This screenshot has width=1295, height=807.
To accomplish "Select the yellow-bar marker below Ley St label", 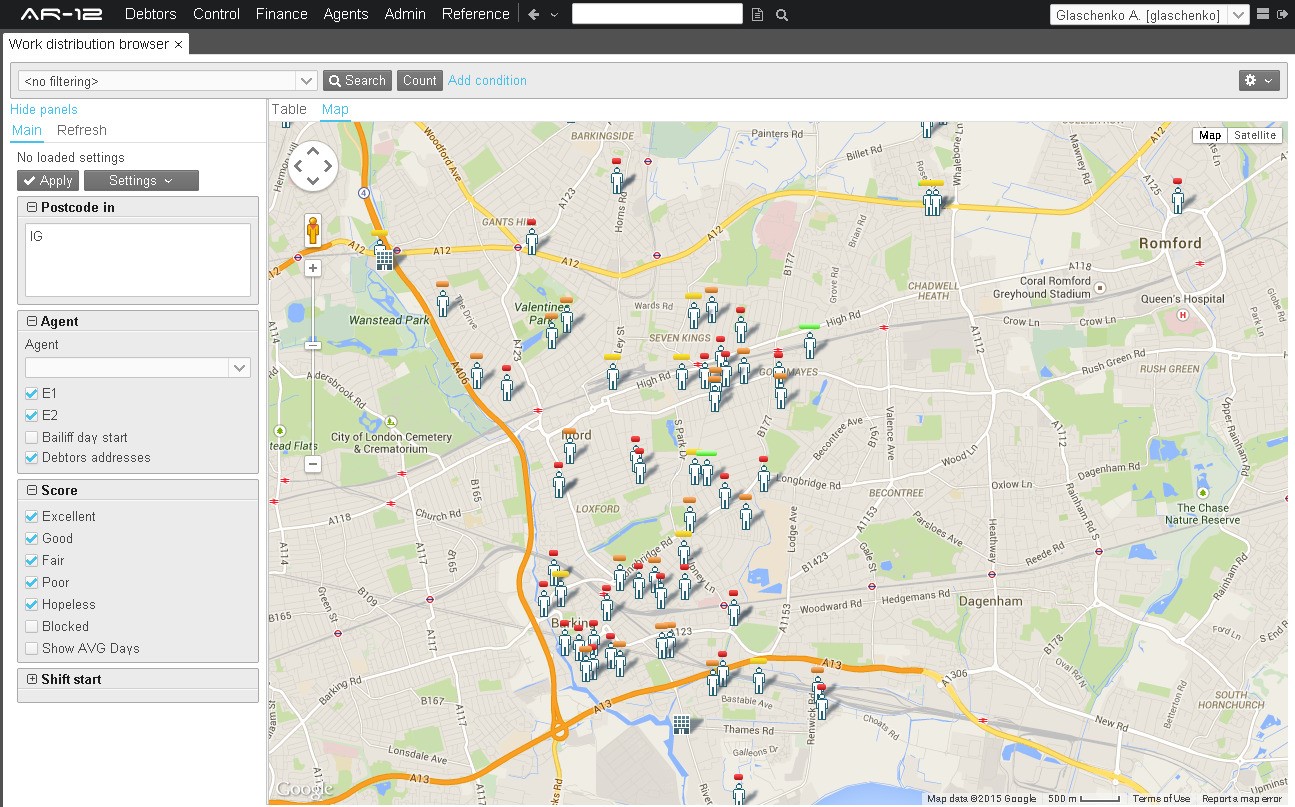I will [612, 373].
